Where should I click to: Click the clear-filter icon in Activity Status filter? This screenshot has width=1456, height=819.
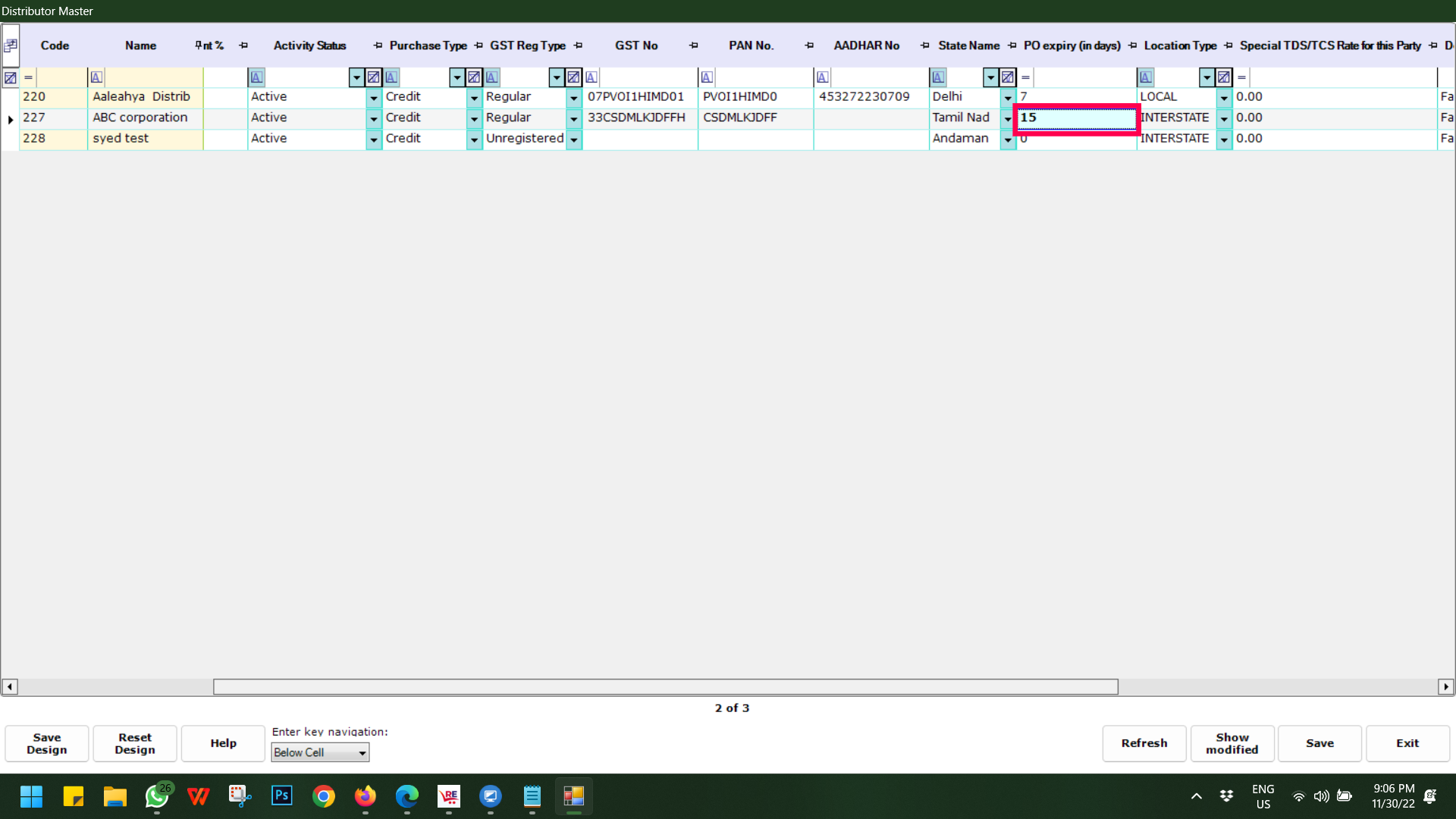tap(373, 77)
